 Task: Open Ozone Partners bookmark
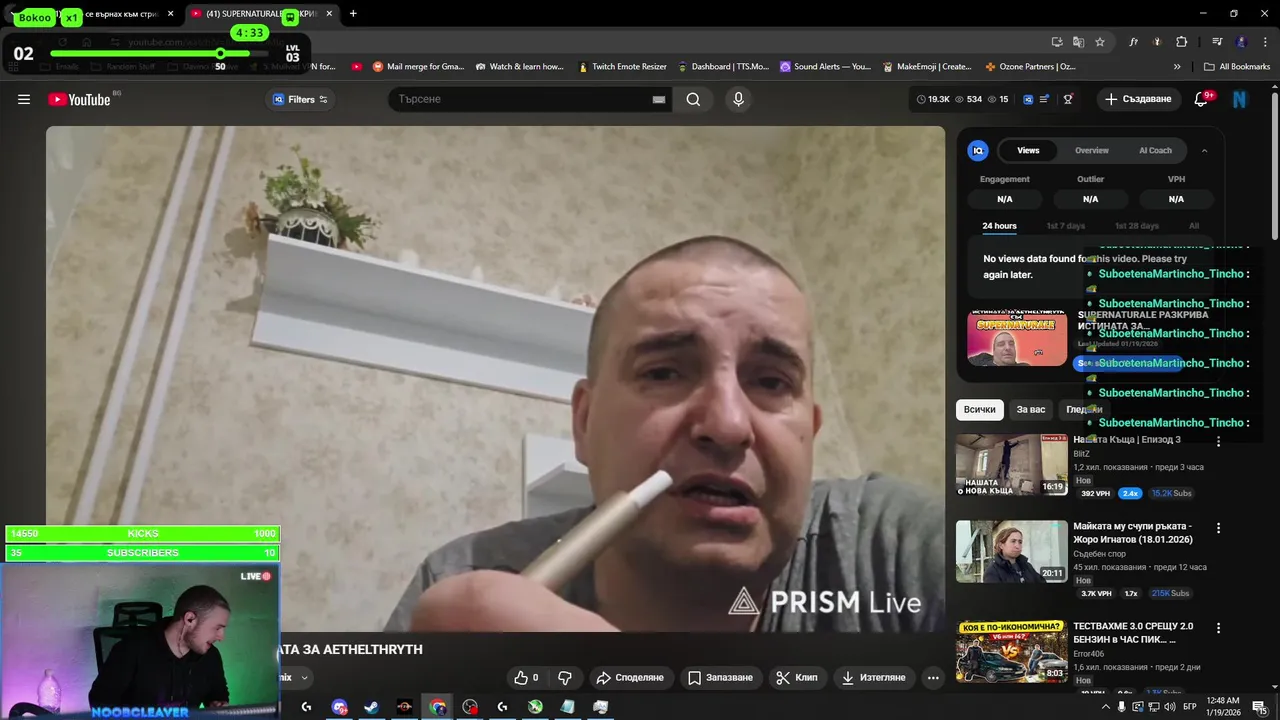pyautogui.click(x=1030, y=67)
